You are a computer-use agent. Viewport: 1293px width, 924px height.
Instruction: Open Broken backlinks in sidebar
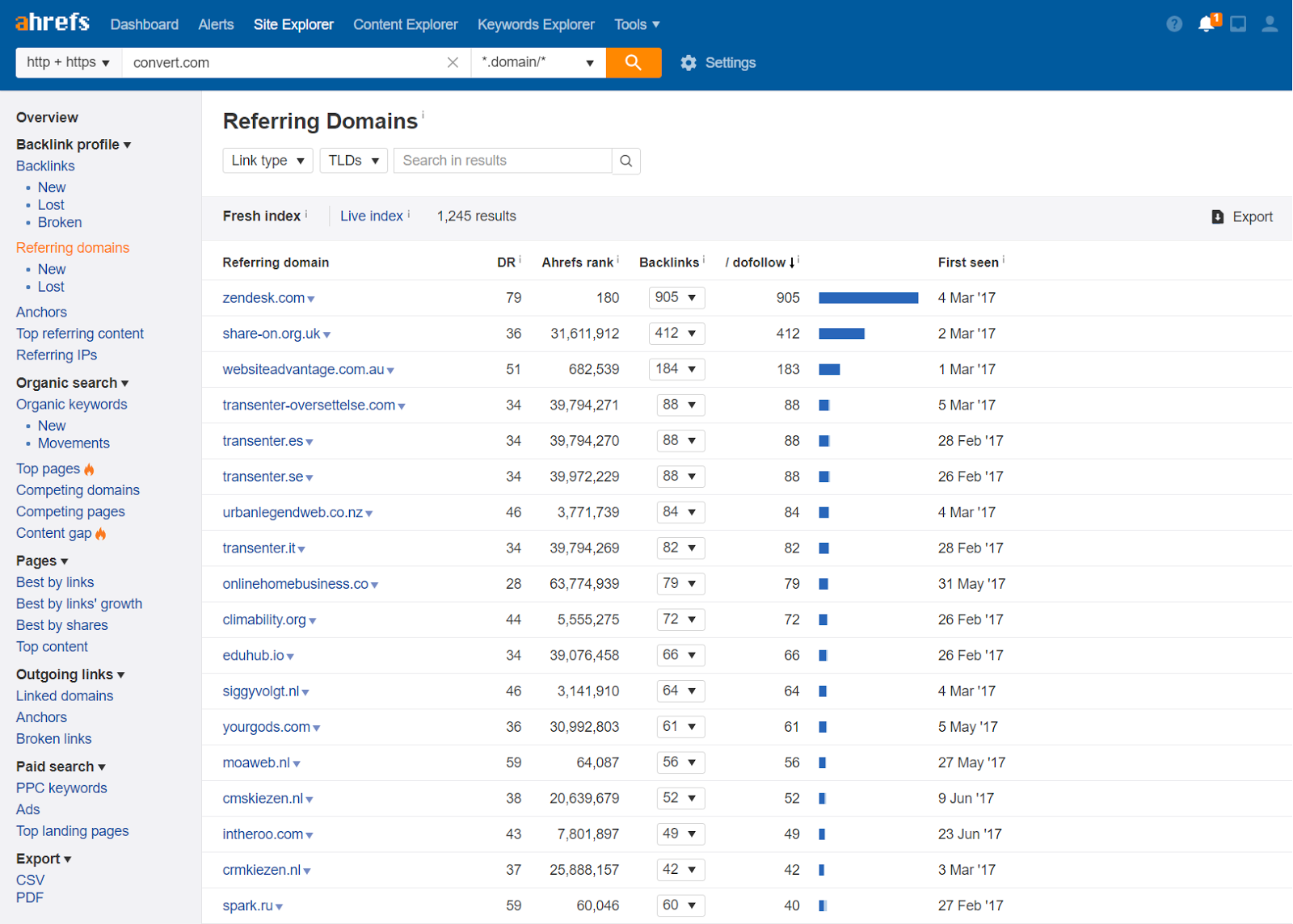(x=60, y=223)
